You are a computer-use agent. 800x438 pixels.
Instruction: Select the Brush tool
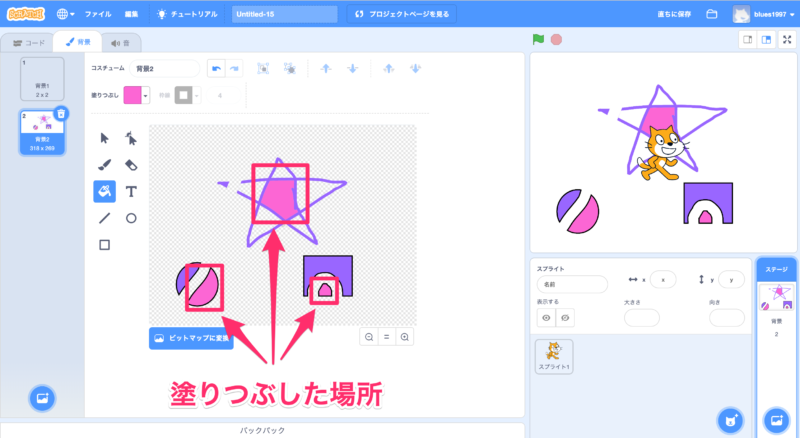104,165
